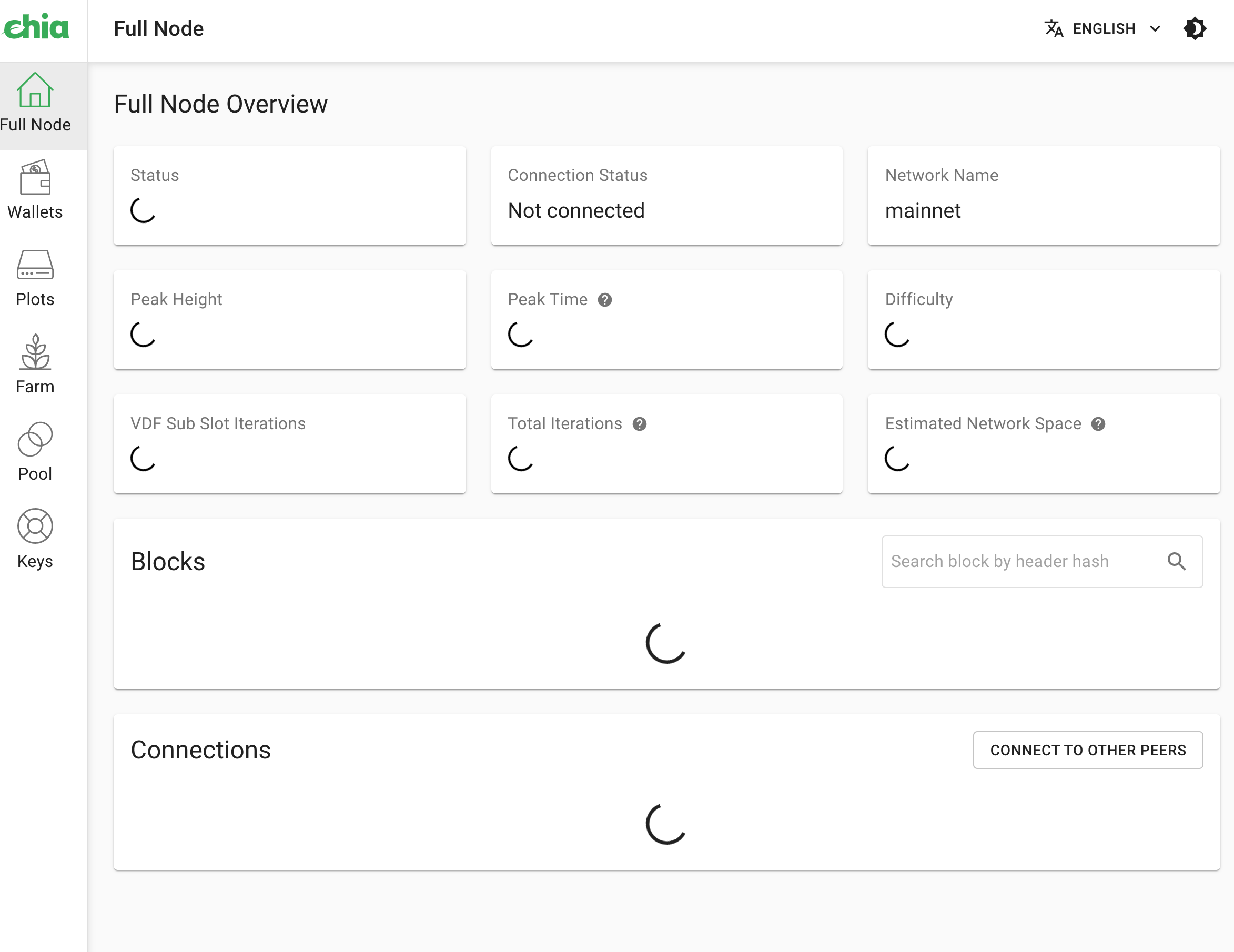The image size is (1234, 952).
Task: Show Estimated Network Space help icon
Action: click(x=1098, y=424)
